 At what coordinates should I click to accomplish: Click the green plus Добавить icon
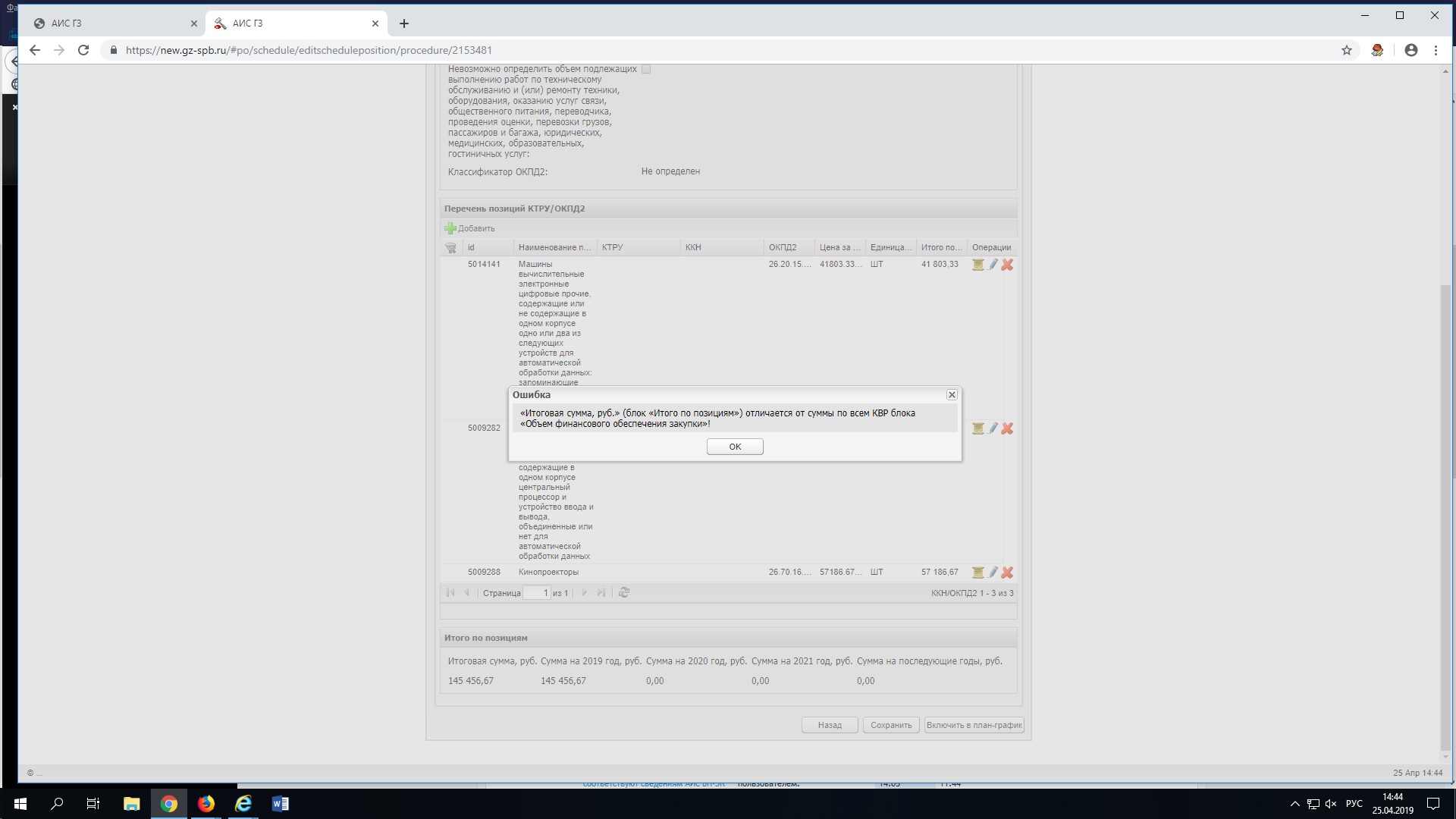[450, 228]
